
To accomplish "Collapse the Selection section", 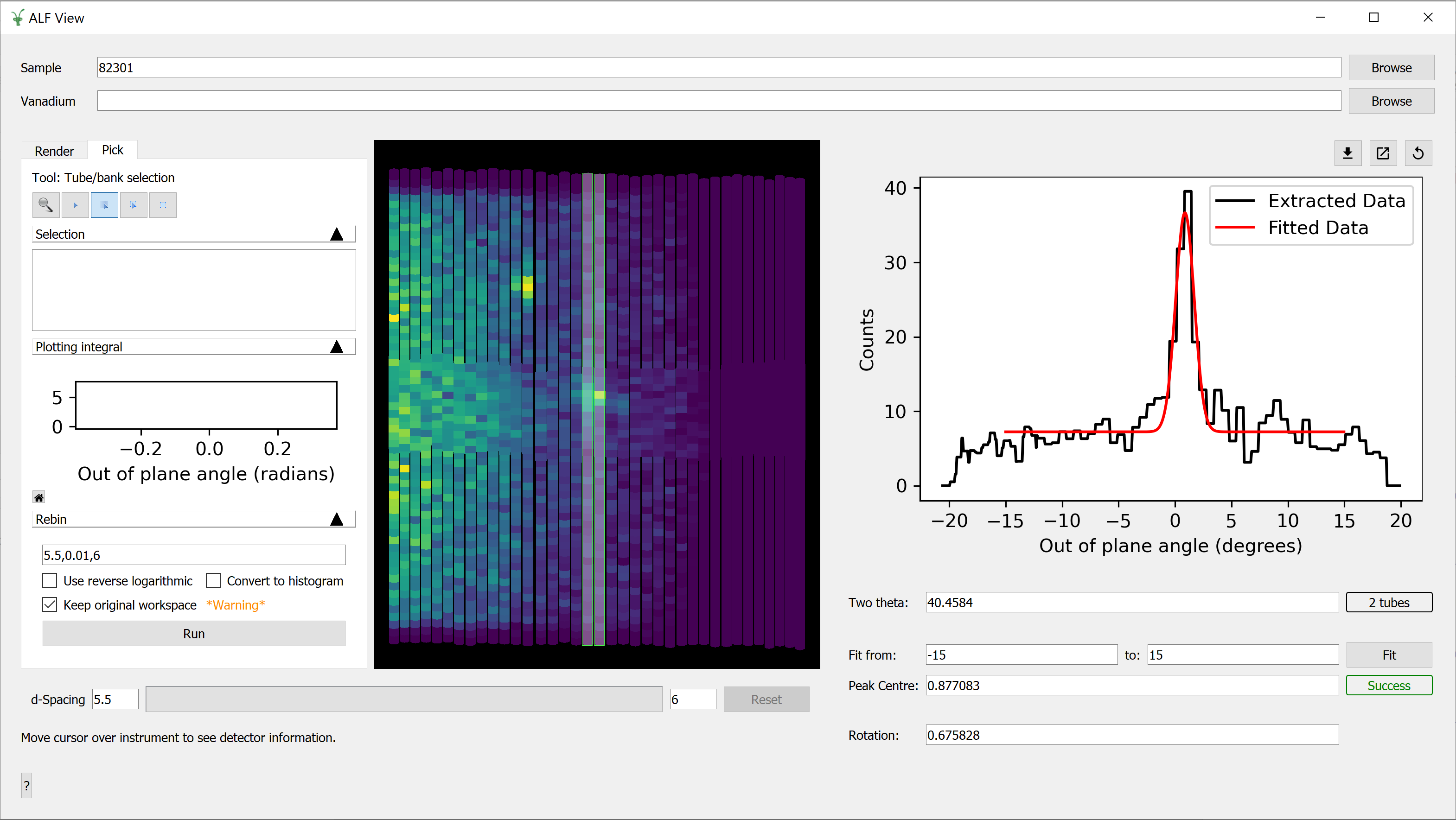I will point(337,234).
